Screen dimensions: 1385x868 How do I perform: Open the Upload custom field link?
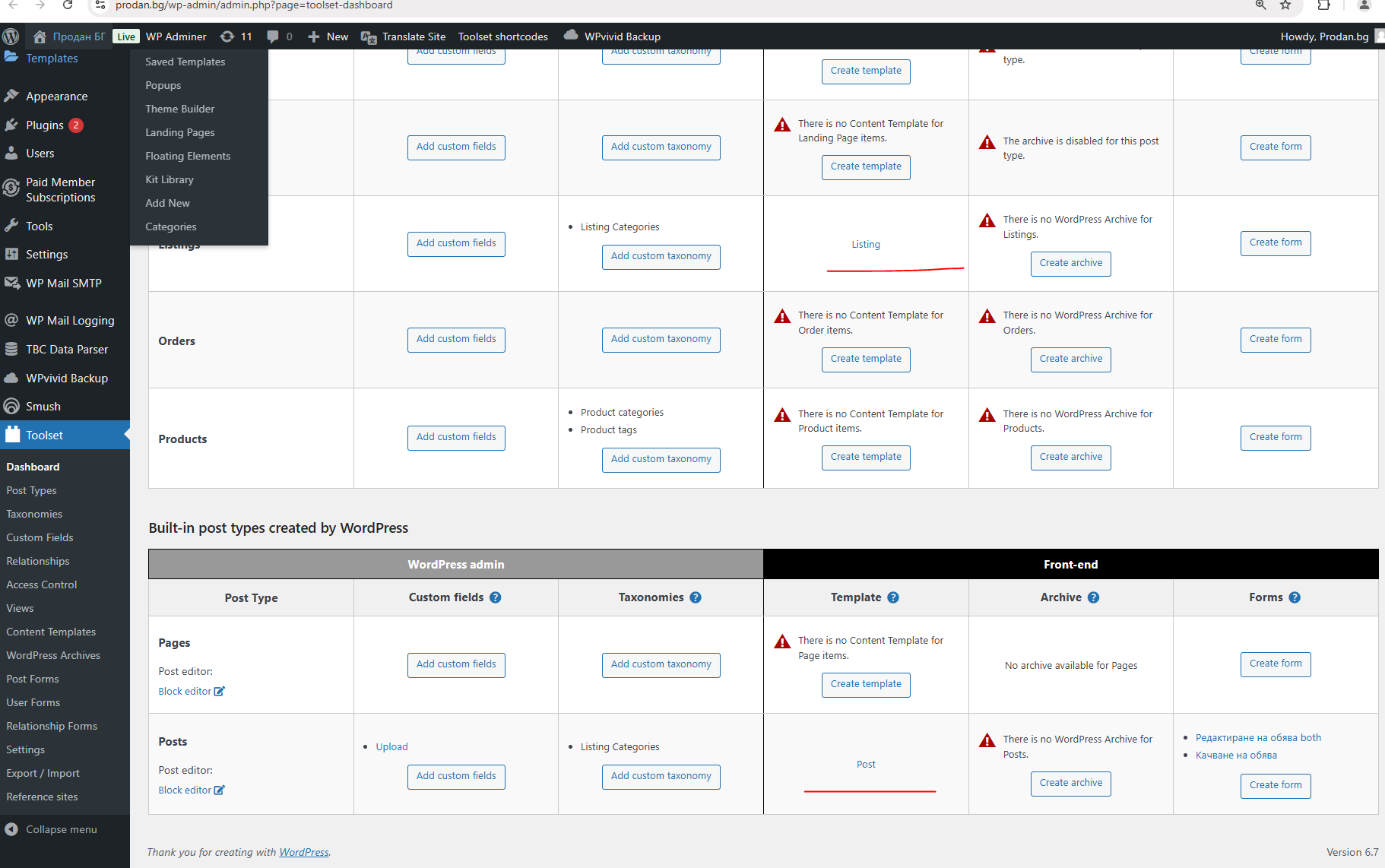tap(391, 746)
